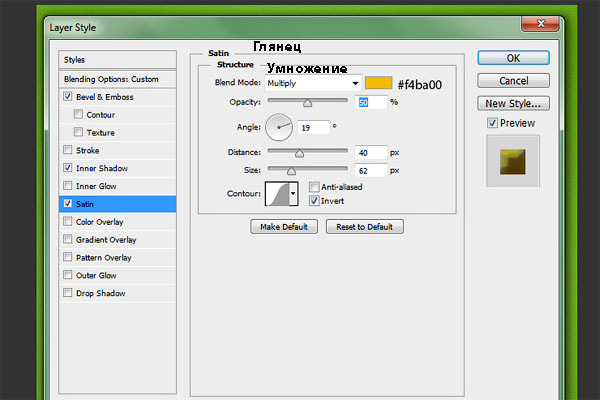Click the Distance slider handle

click(x=299, y=153)
